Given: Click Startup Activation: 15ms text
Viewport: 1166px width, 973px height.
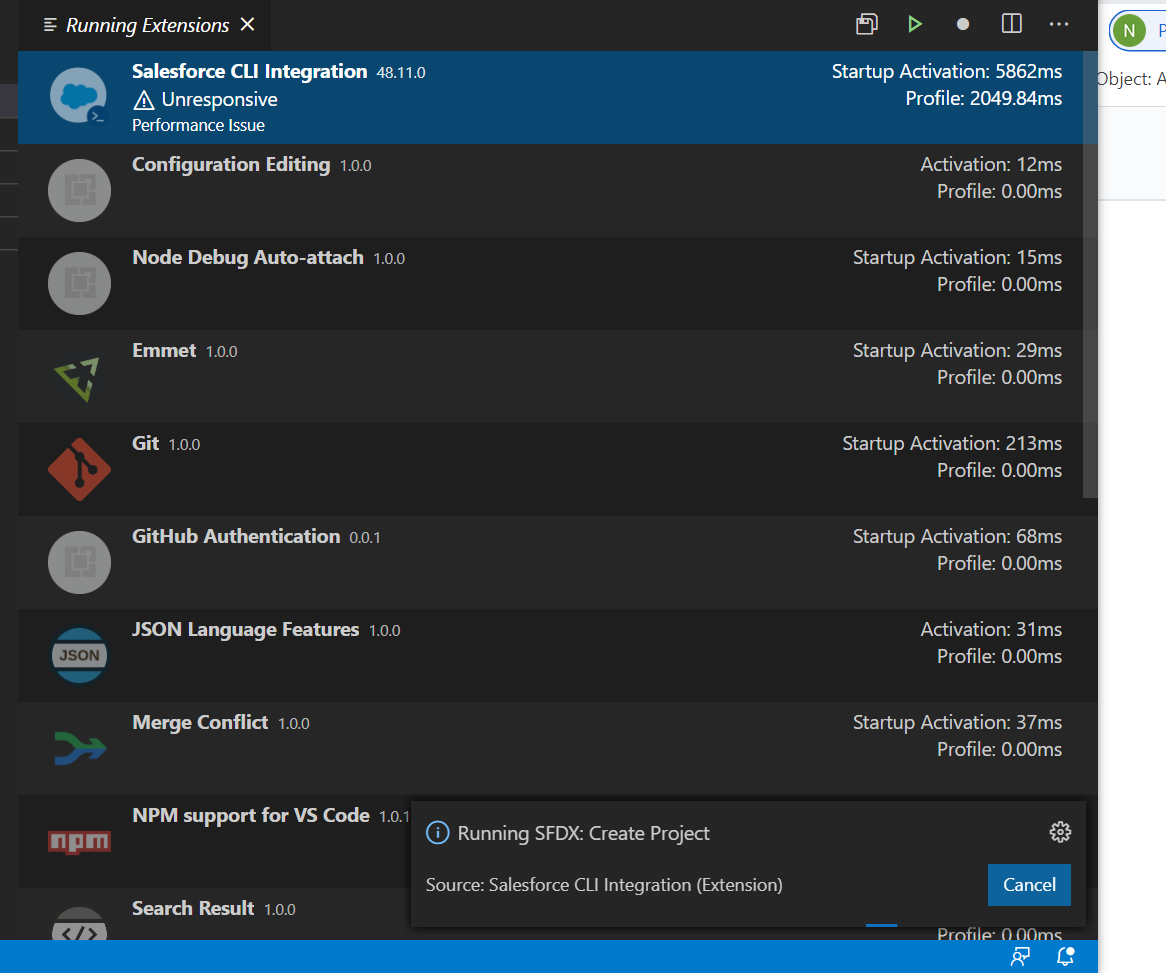Looking at the screenshot, I should point(957,257).
